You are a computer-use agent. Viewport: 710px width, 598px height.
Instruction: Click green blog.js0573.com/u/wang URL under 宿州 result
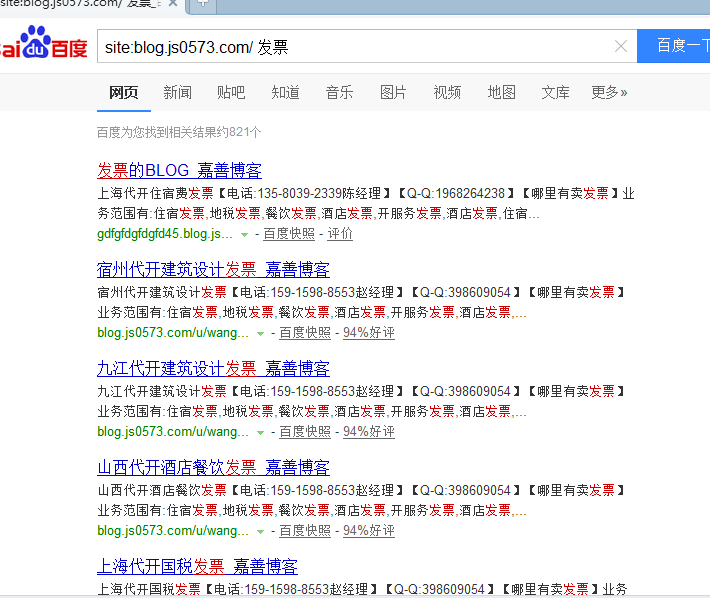pyautogui.click(x=173, y=333)
